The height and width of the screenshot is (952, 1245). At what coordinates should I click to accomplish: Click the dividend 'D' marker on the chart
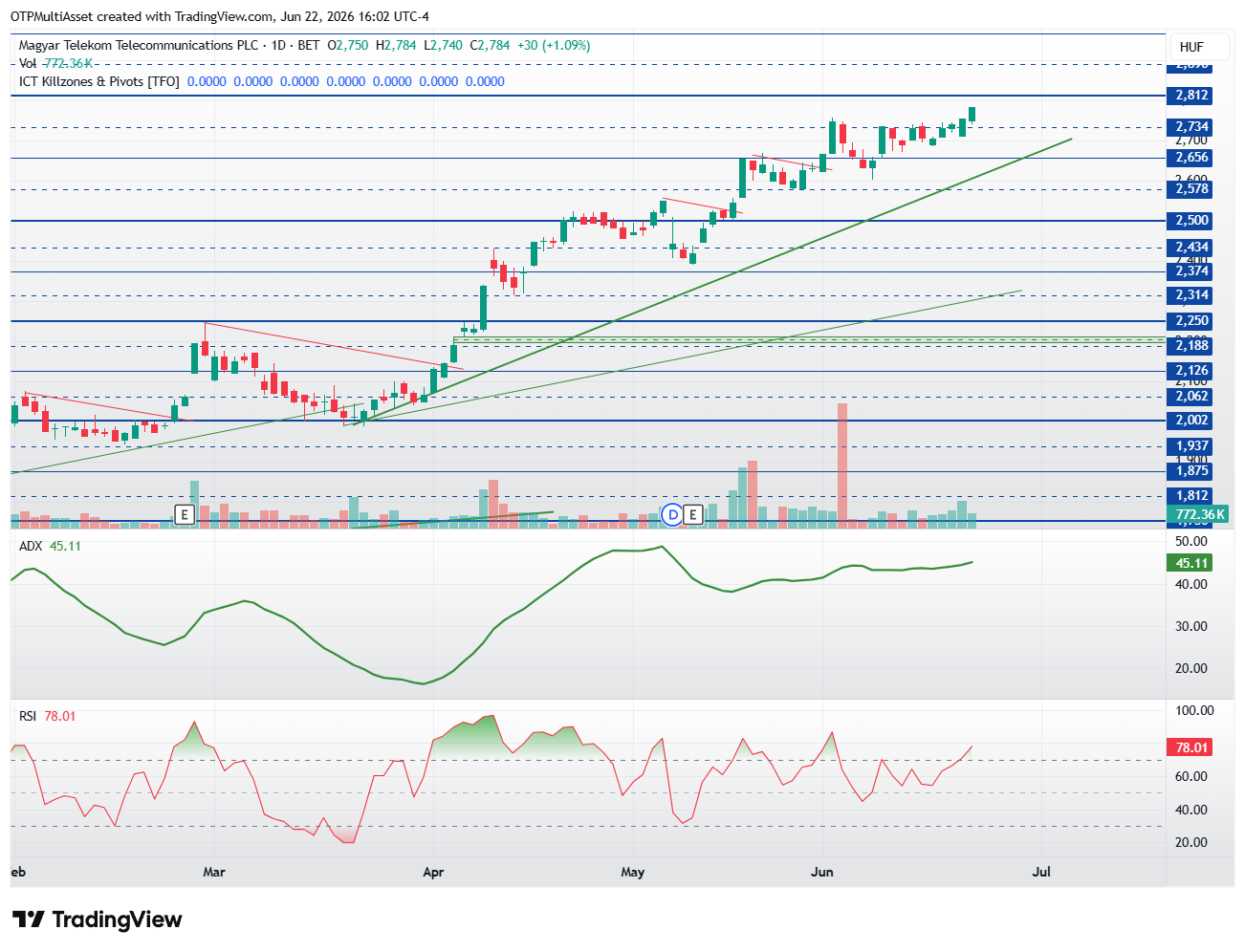pyautogui.click(x=673, y=514)
